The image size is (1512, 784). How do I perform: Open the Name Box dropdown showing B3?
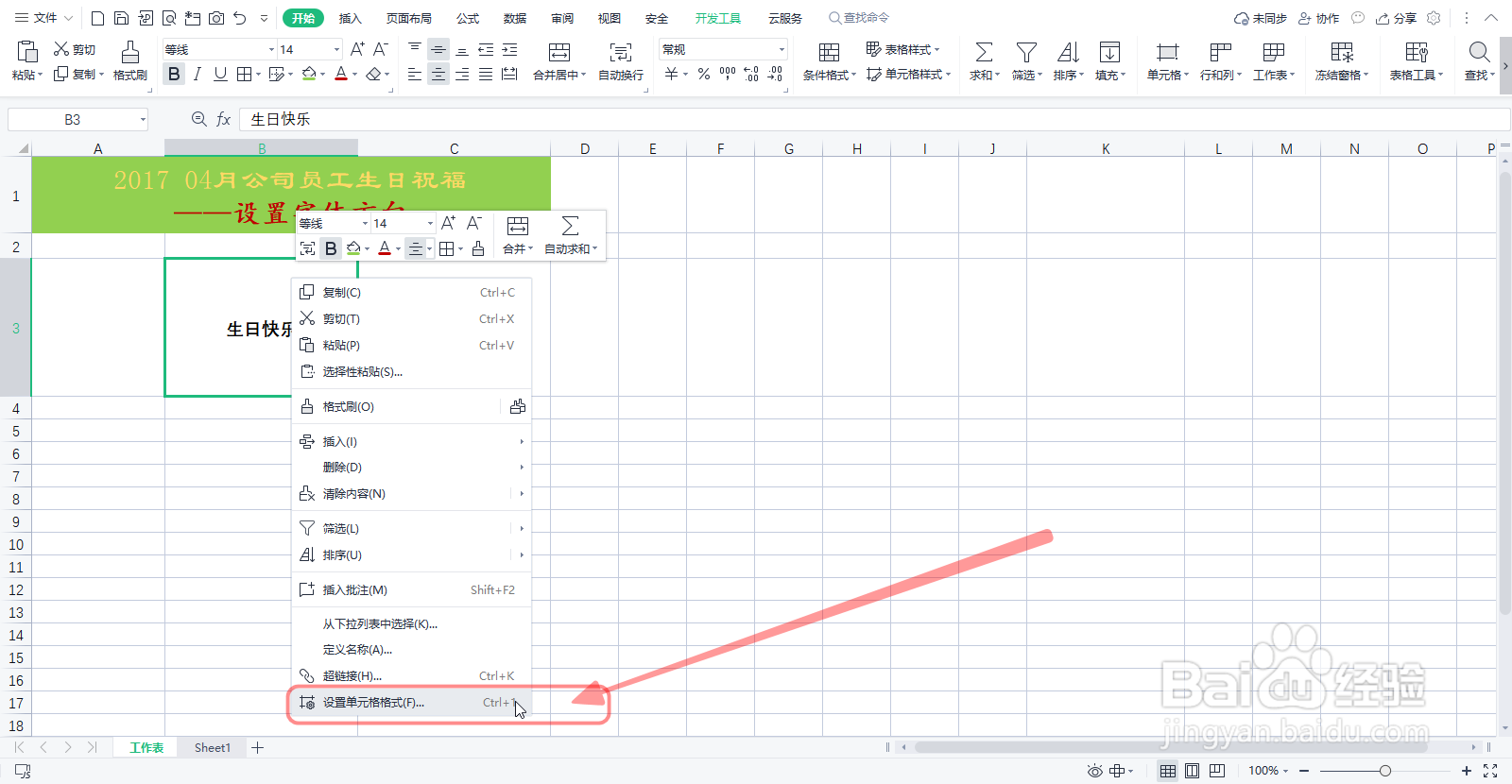click(x=144, y=119)
